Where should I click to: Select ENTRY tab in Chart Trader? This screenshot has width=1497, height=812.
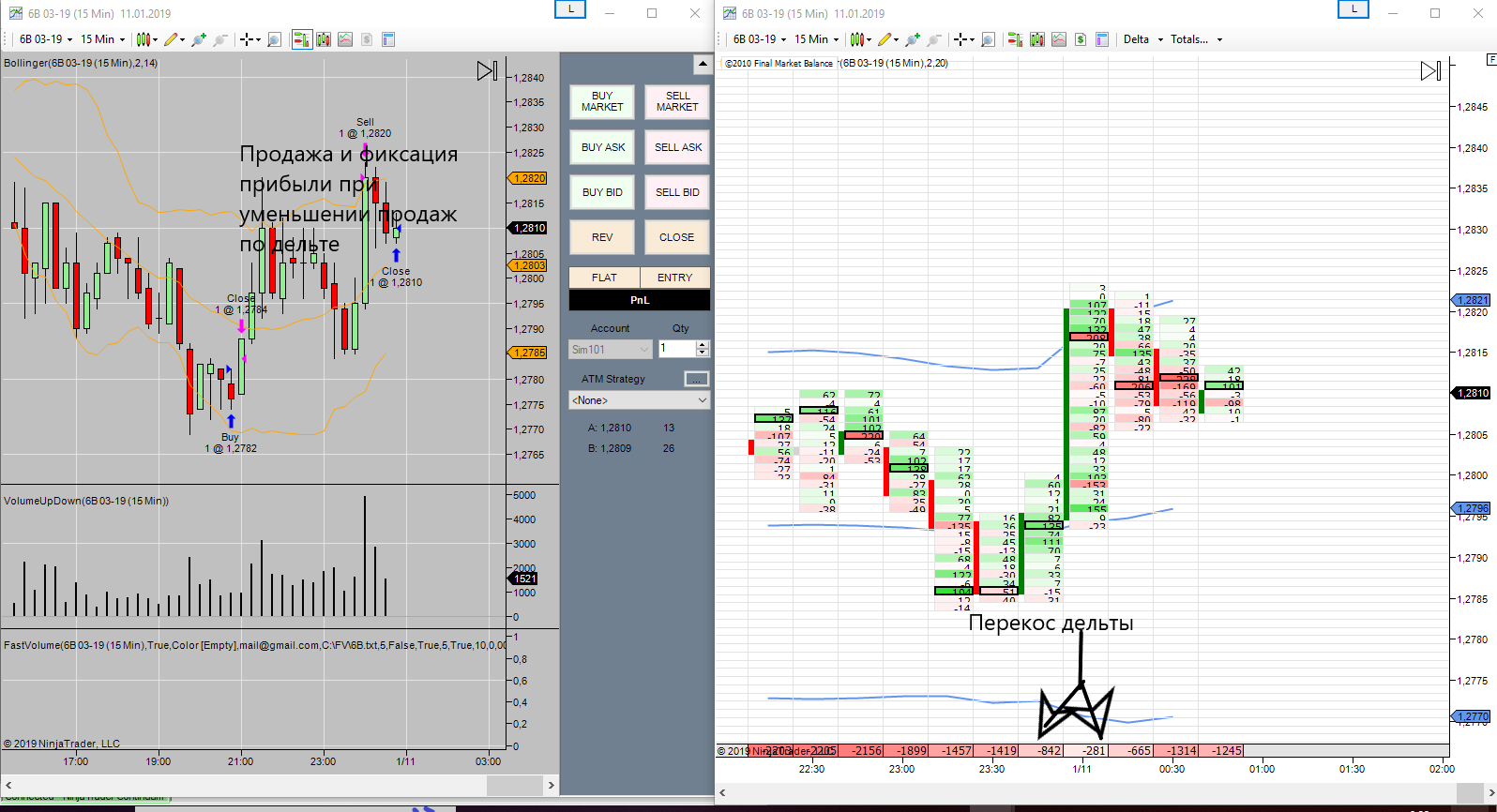pyautogui.click(x=675, y=278)
